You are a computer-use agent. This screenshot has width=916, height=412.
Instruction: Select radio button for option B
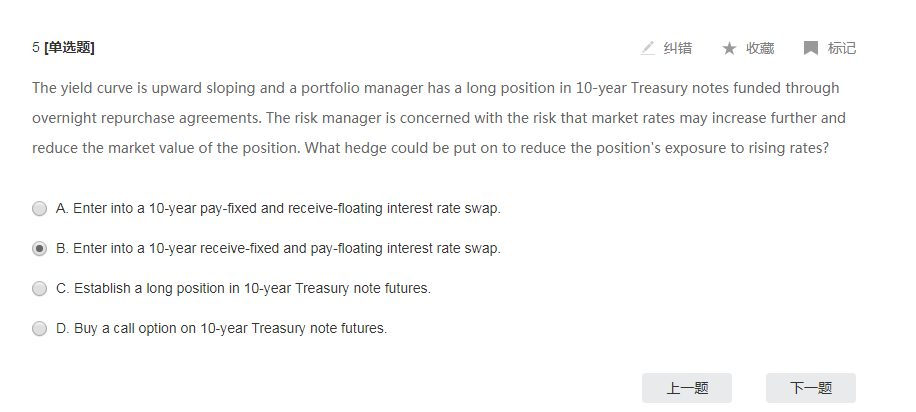39,249
